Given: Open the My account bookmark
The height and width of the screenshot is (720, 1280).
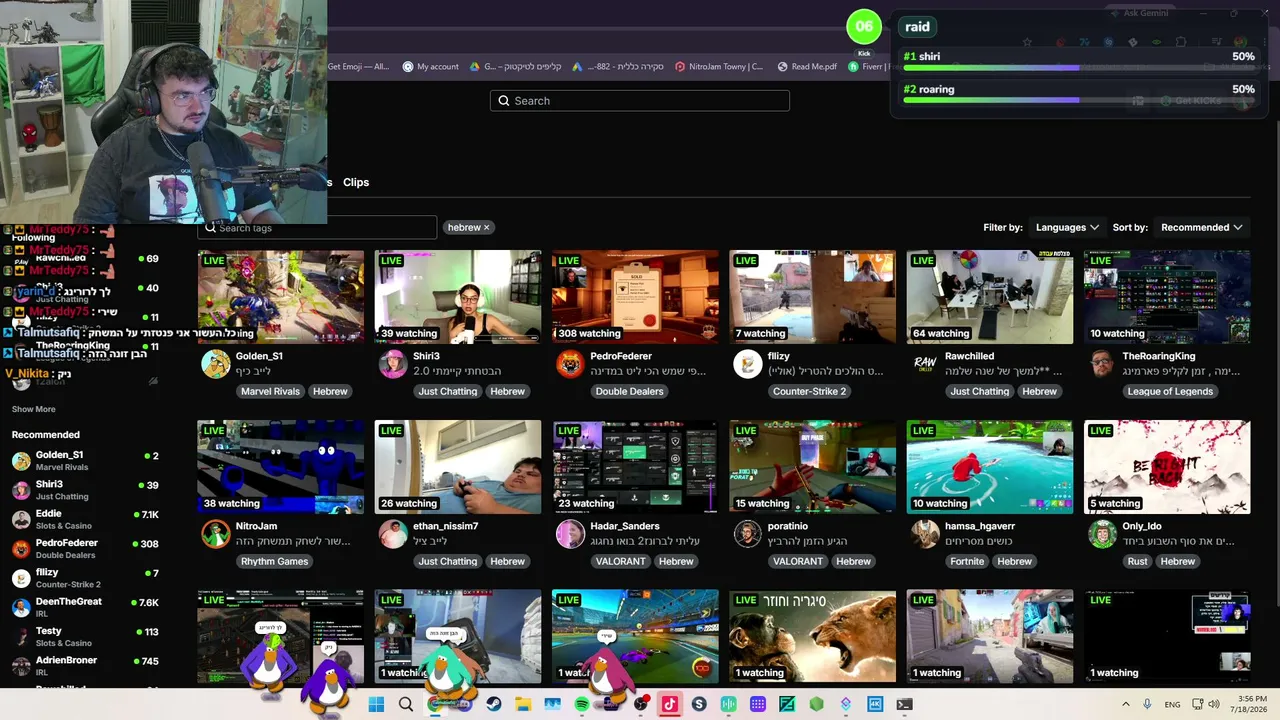Looking at the screenshot, I should (430, 67).
